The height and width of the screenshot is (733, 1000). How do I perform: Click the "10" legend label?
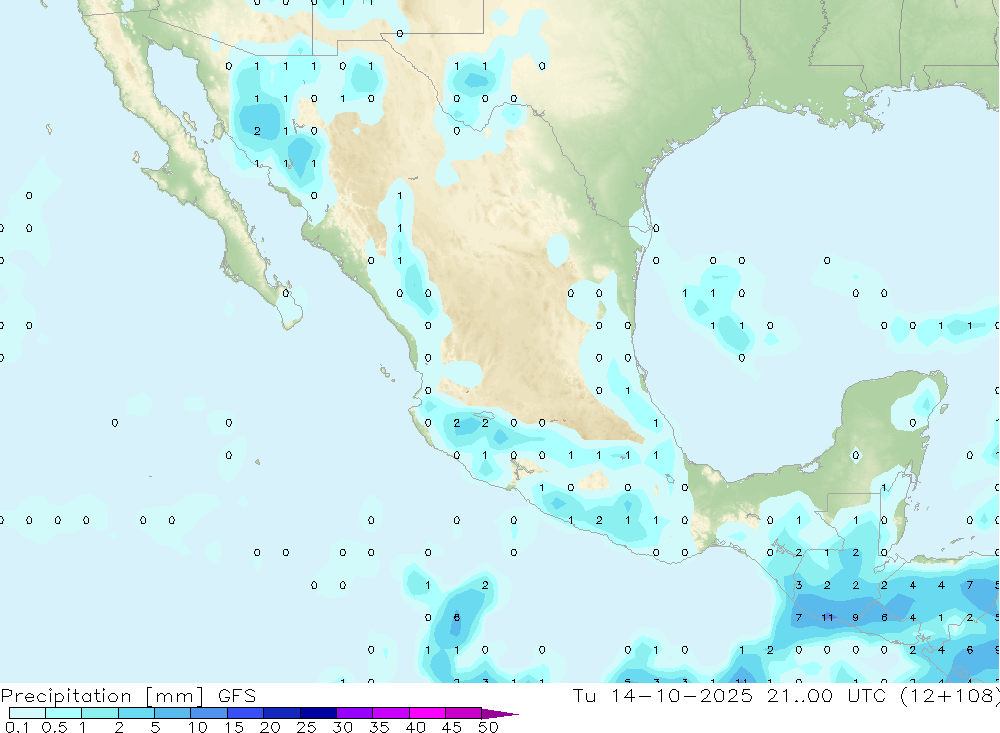pos(198,727)
